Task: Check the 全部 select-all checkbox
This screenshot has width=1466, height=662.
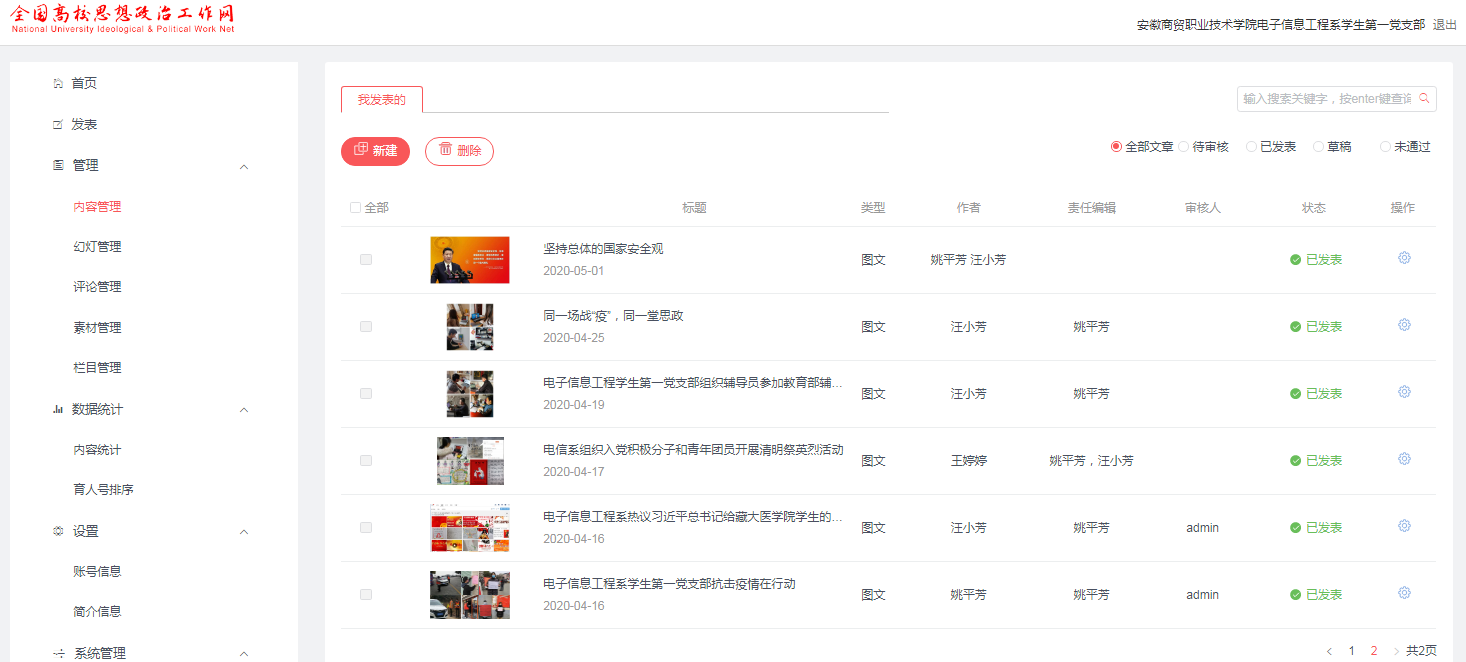Action: tap(355, 206)
